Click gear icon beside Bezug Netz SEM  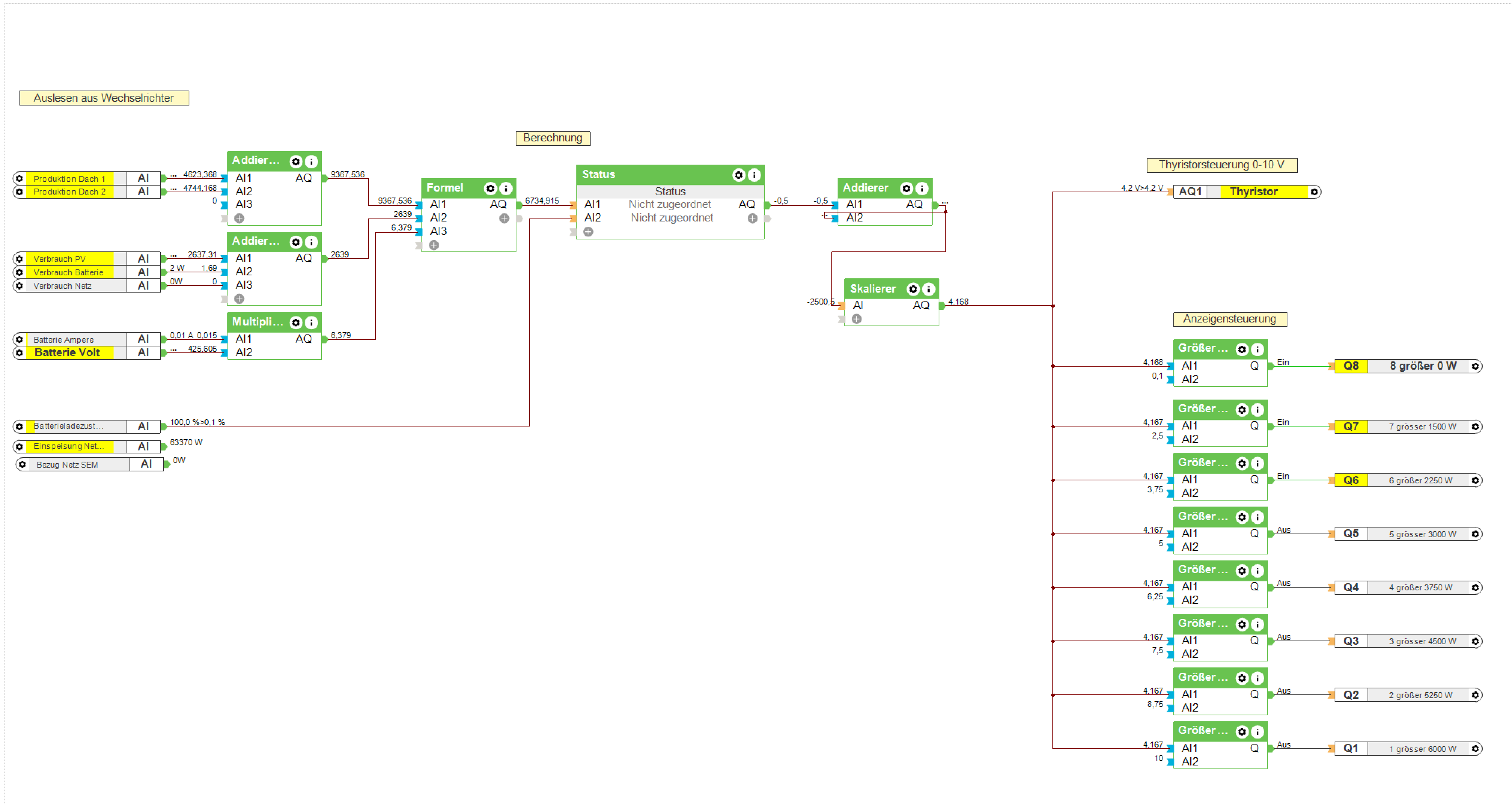[22, 465]
